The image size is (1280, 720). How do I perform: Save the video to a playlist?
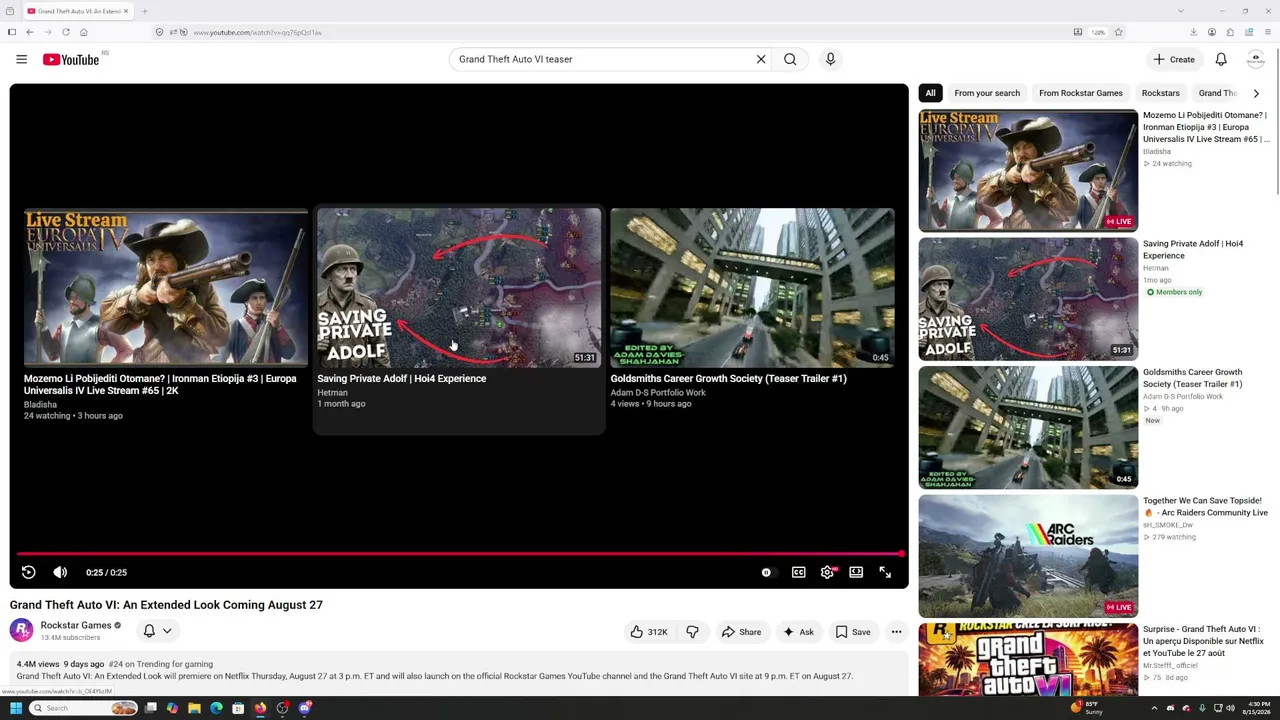(x=853, y=632)
